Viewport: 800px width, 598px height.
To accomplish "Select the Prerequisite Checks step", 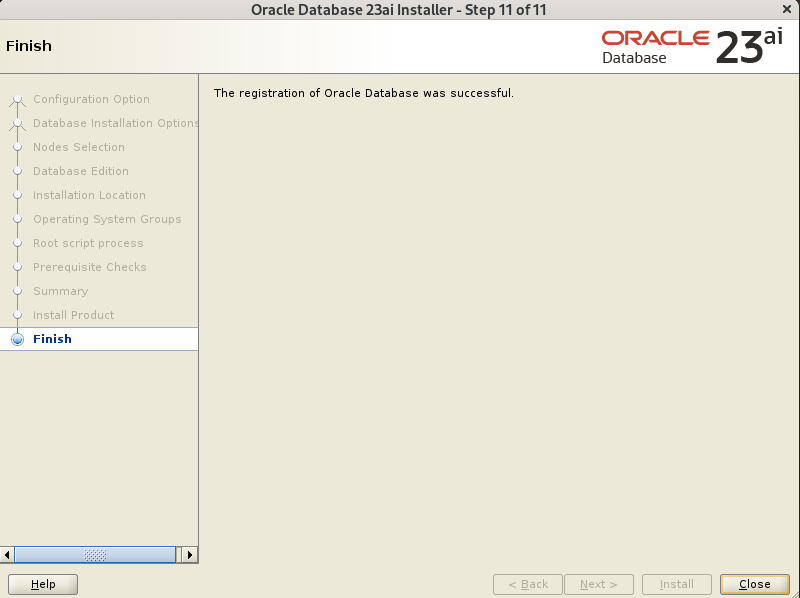I will coord(90,267).
